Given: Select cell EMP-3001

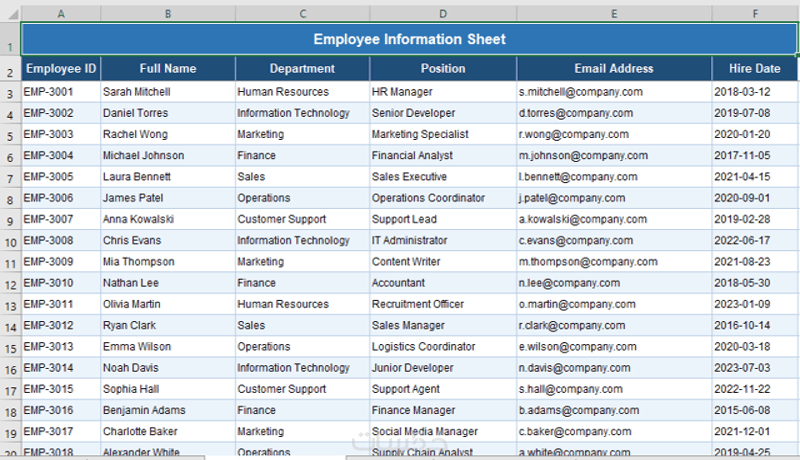Looking at the screenshot, I should (x=61, y=92).
